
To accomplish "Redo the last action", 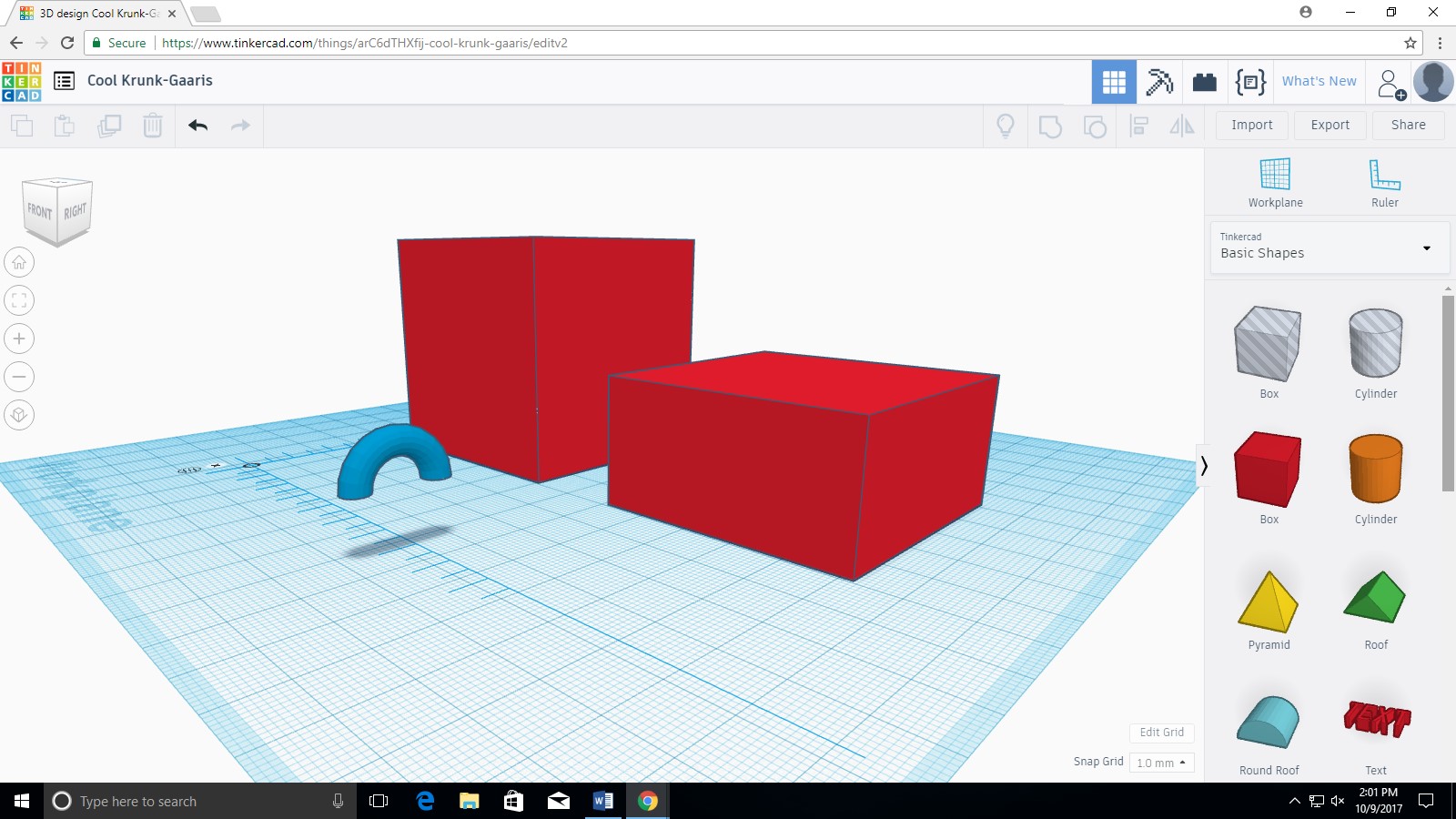I will 240,126.
